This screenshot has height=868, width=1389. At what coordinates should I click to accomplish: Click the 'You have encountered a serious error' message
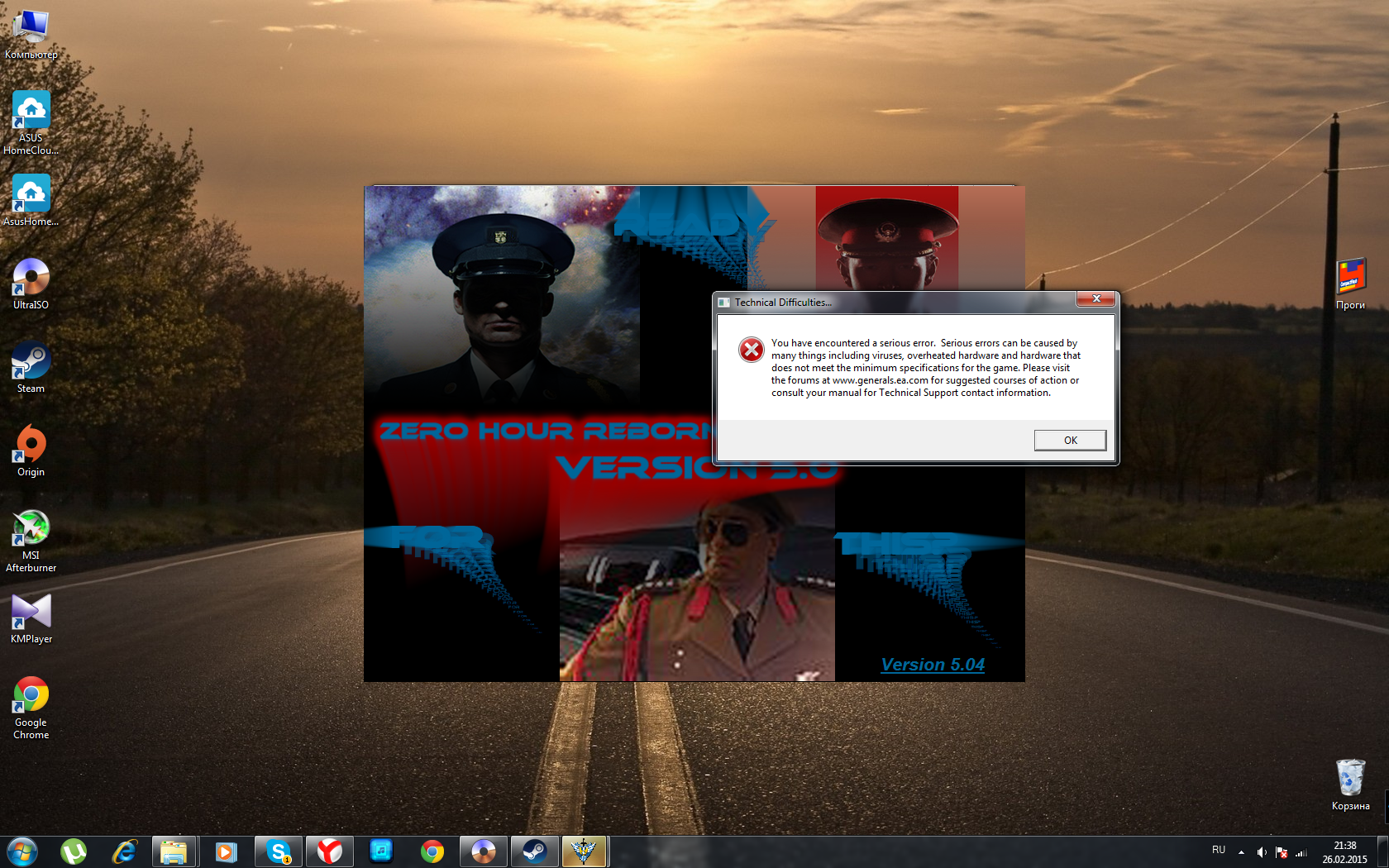click(x=925, y=368)
